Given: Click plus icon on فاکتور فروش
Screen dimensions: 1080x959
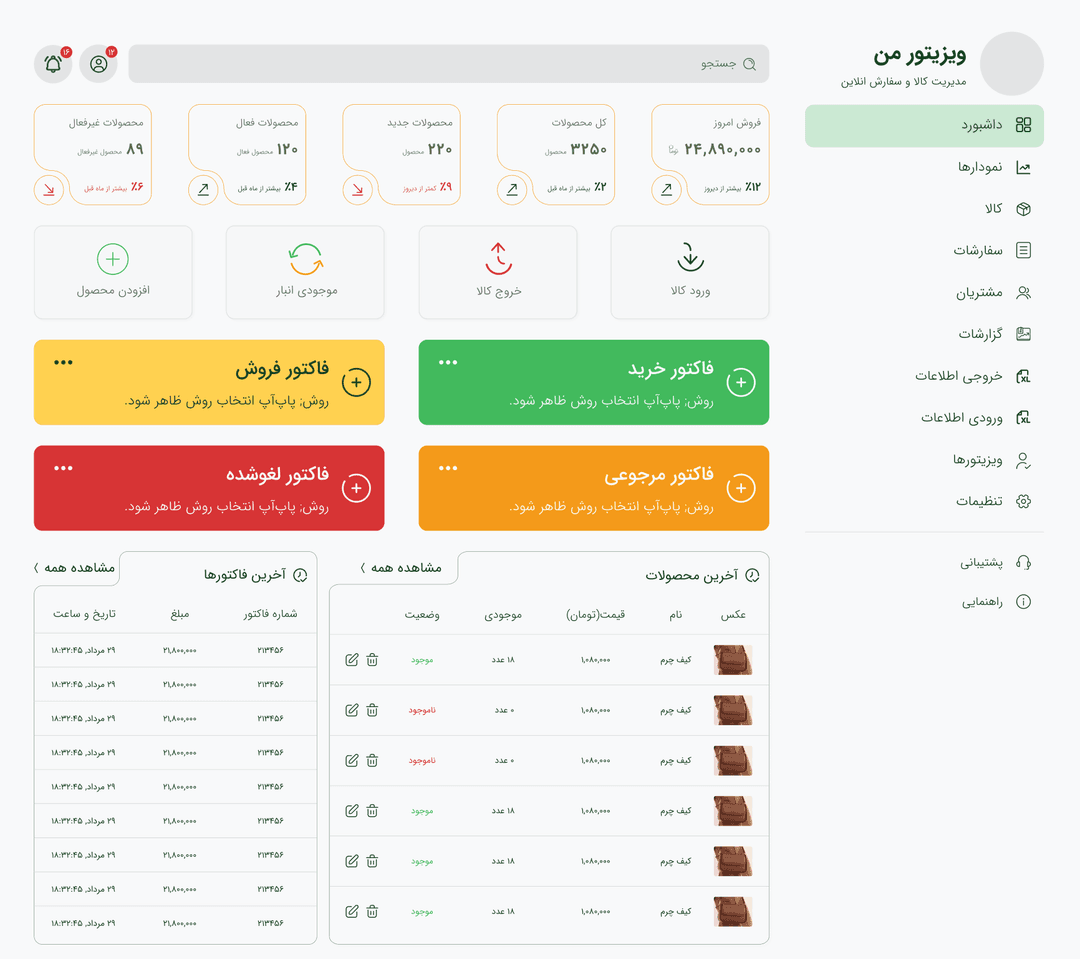Looking at the screenshot, I should tap(356, 382).
